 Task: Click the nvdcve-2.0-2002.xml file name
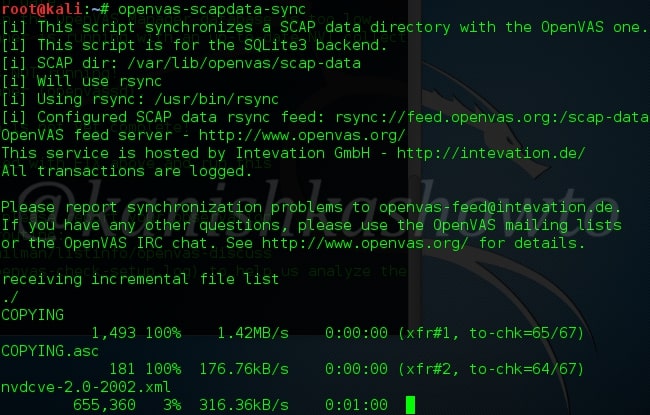coord(86,387)
